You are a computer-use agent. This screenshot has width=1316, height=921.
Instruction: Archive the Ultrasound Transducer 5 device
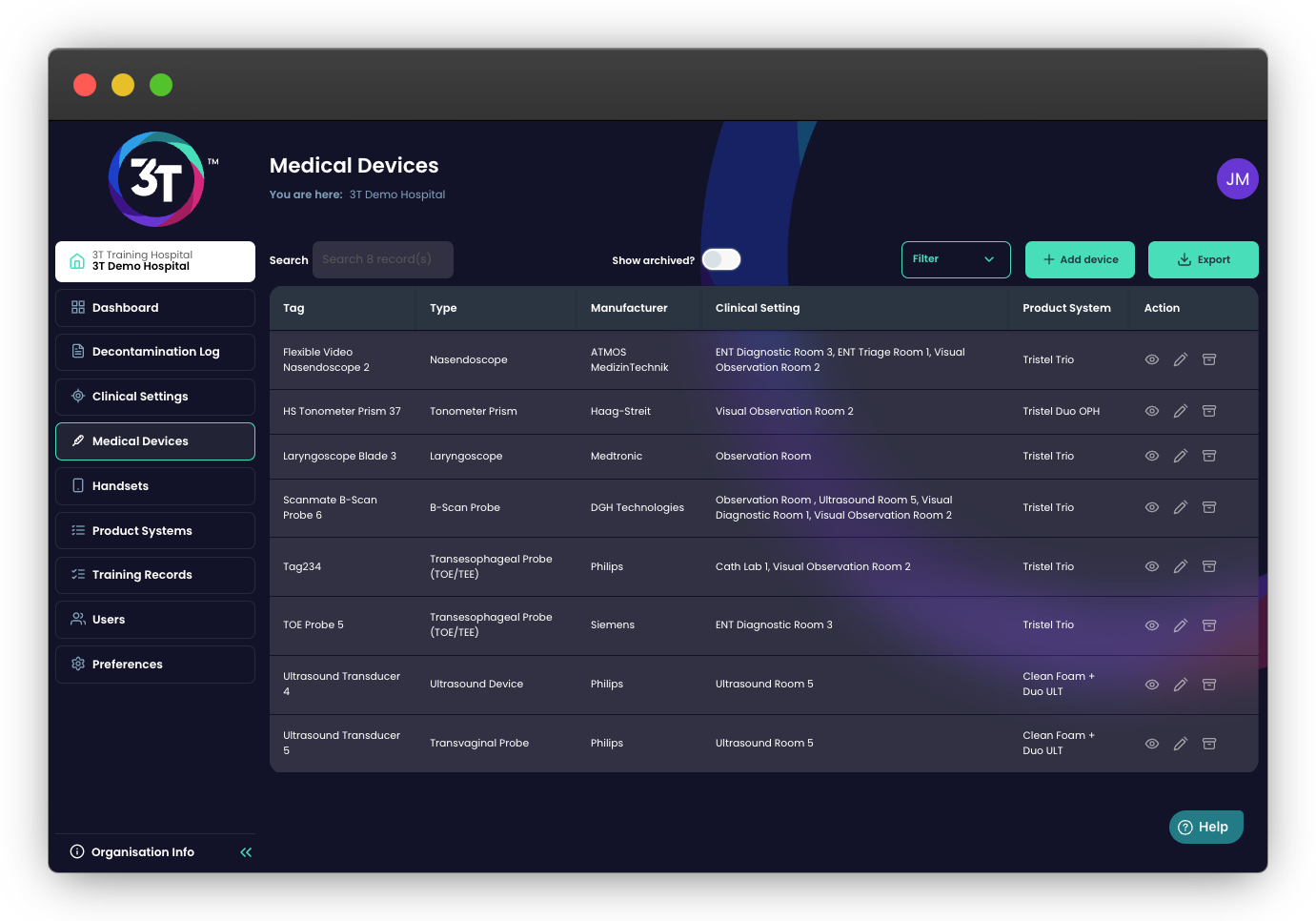click(x=1209, y=744)
